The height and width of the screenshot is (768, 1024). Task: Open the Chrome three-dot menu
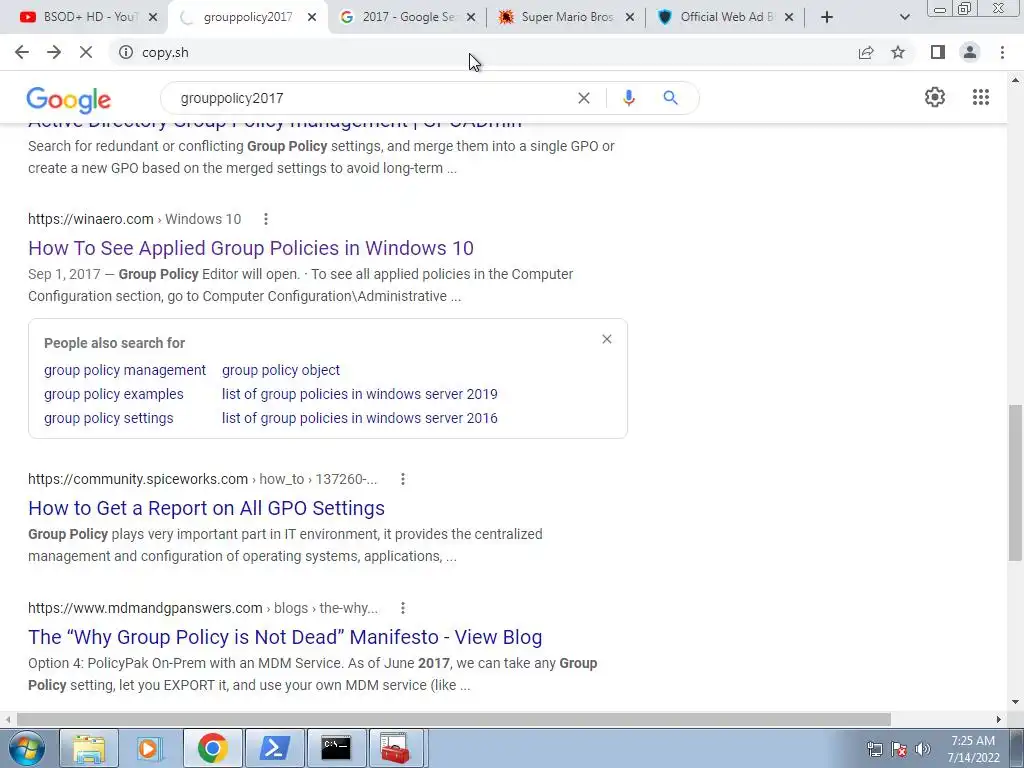[x=1002, y=52]
